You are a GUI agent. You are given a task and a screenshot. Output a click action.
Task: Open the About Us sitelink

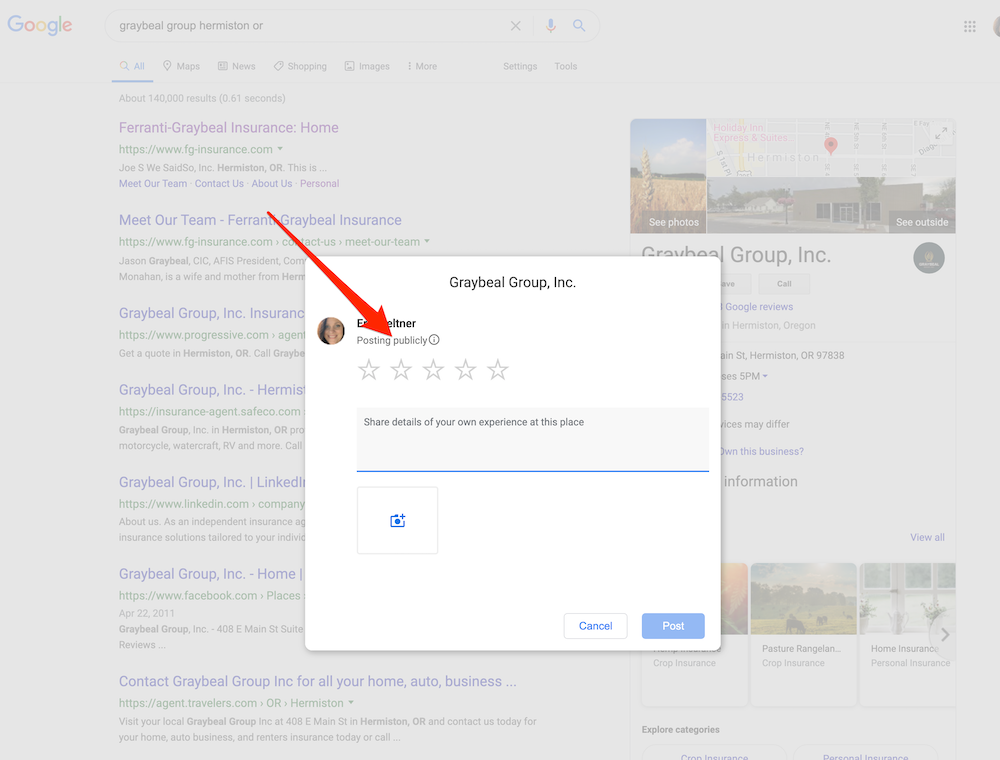pyautogui.click(x=272, y=184)
